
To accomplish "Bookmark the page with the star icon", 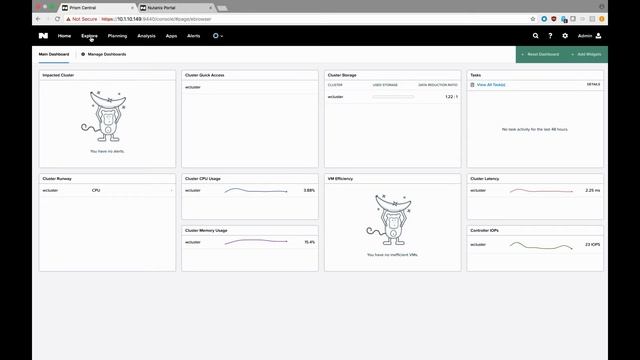I will 533,19.
